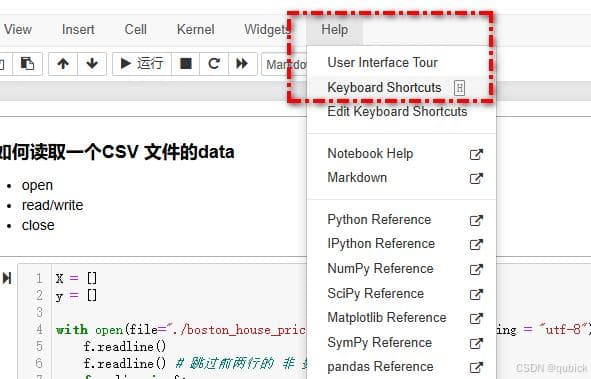This screenshot has width=591, height=379.
Task: Click external link icon beside Markdown
Action: [x=476, y=178]
